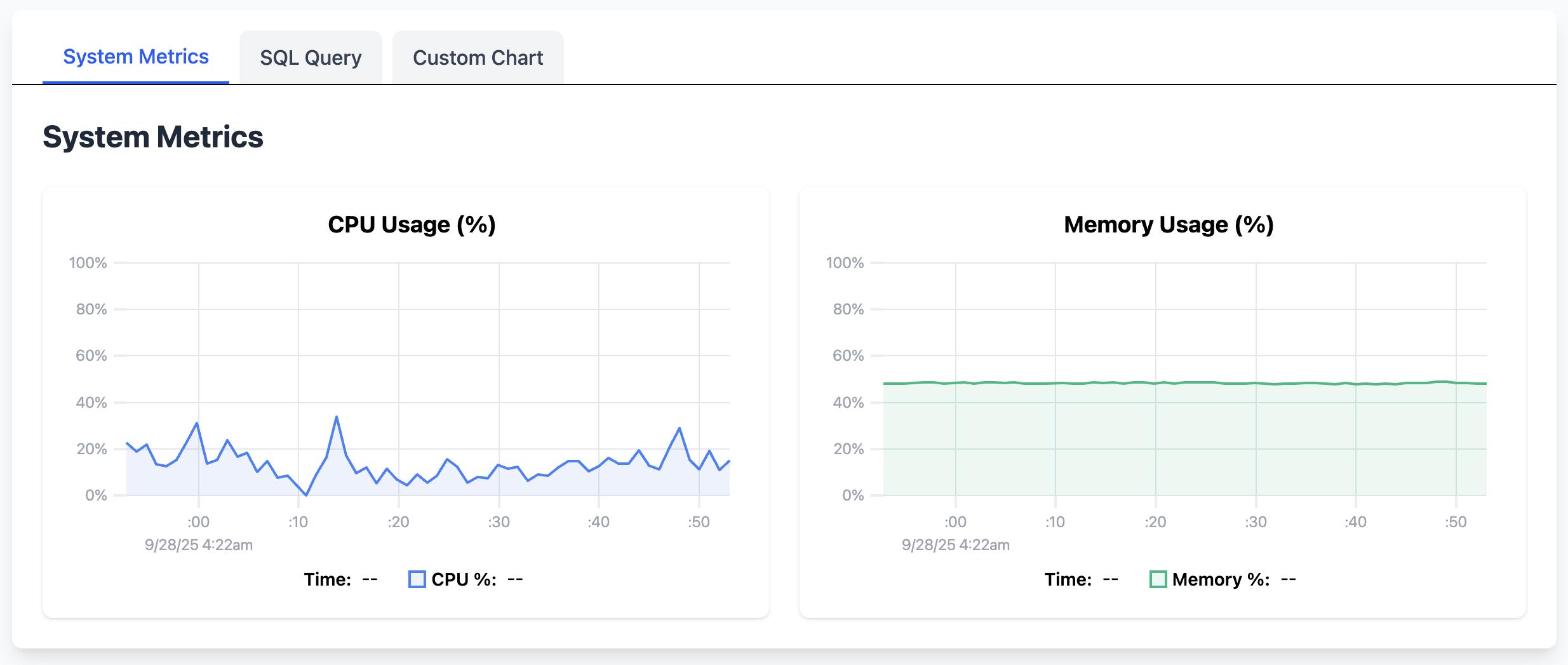Click the :30 tick on CPU chart
Image resolution: width=1568 pixels, height=665 pixels.
point(499,522)
